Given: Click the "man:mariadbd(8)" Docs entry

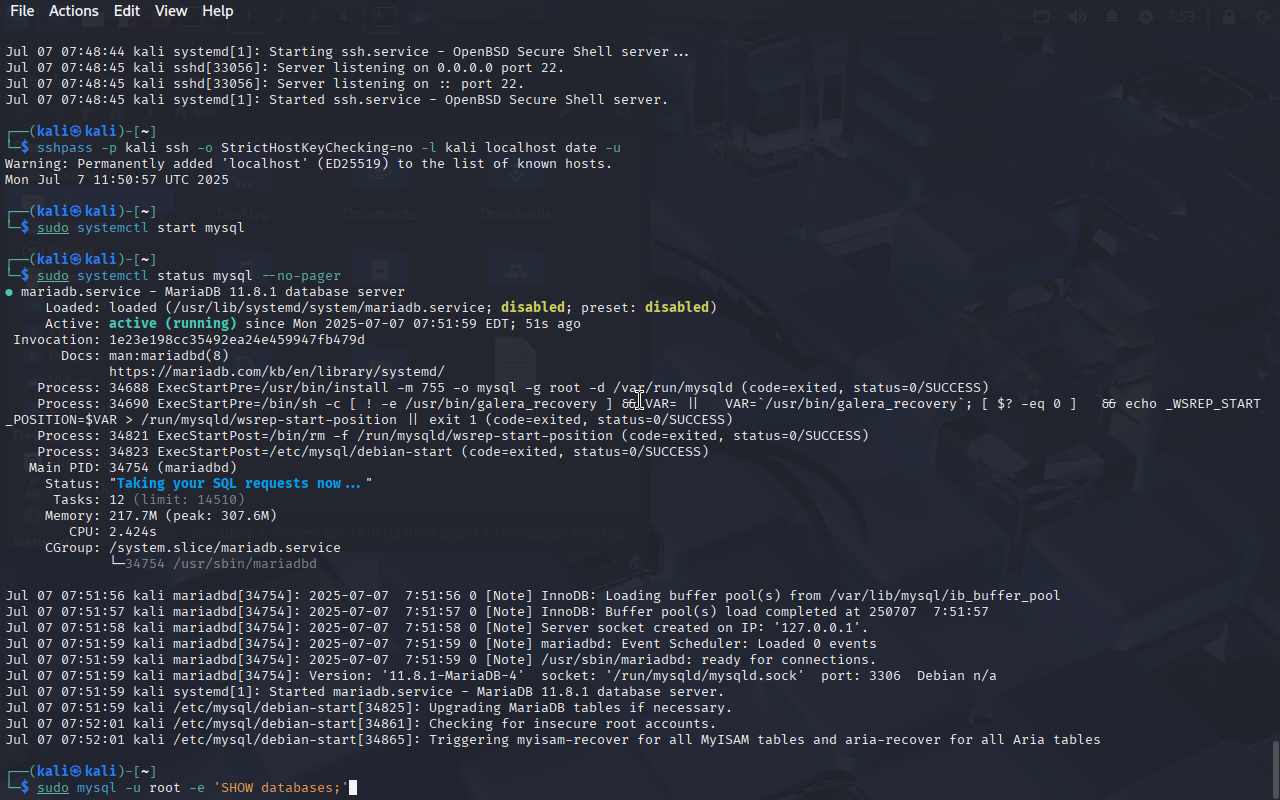Looking at the screenshot, I should pyautogui.click(x=169, y=356).
